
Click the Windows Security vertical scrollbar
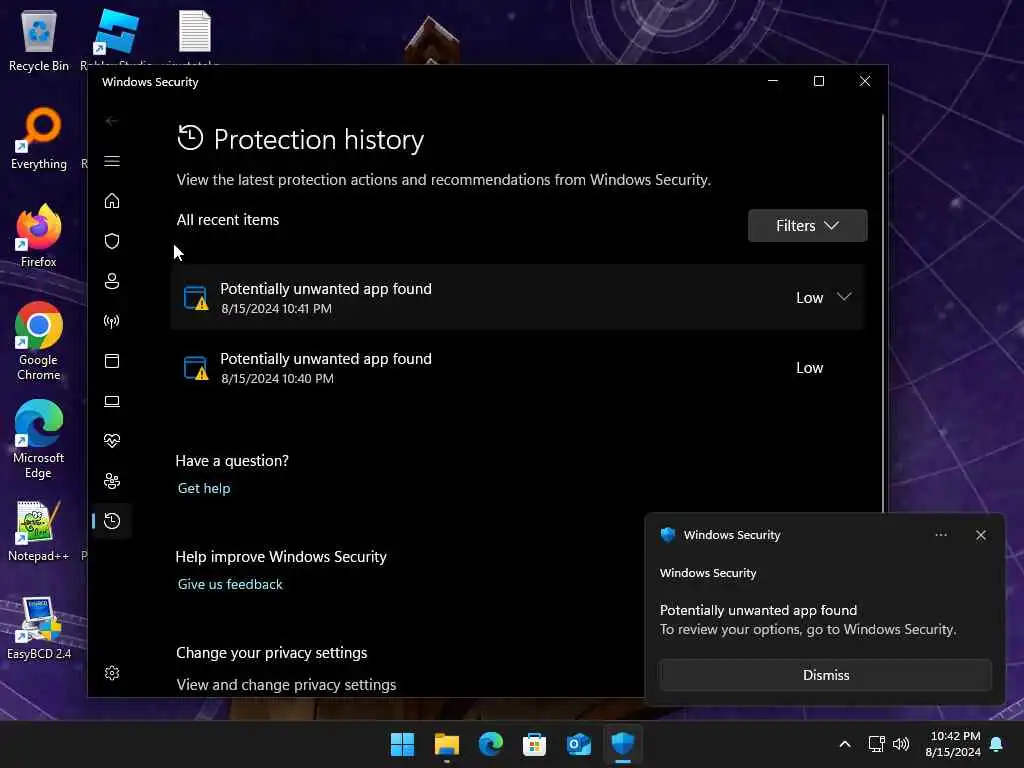883,313
